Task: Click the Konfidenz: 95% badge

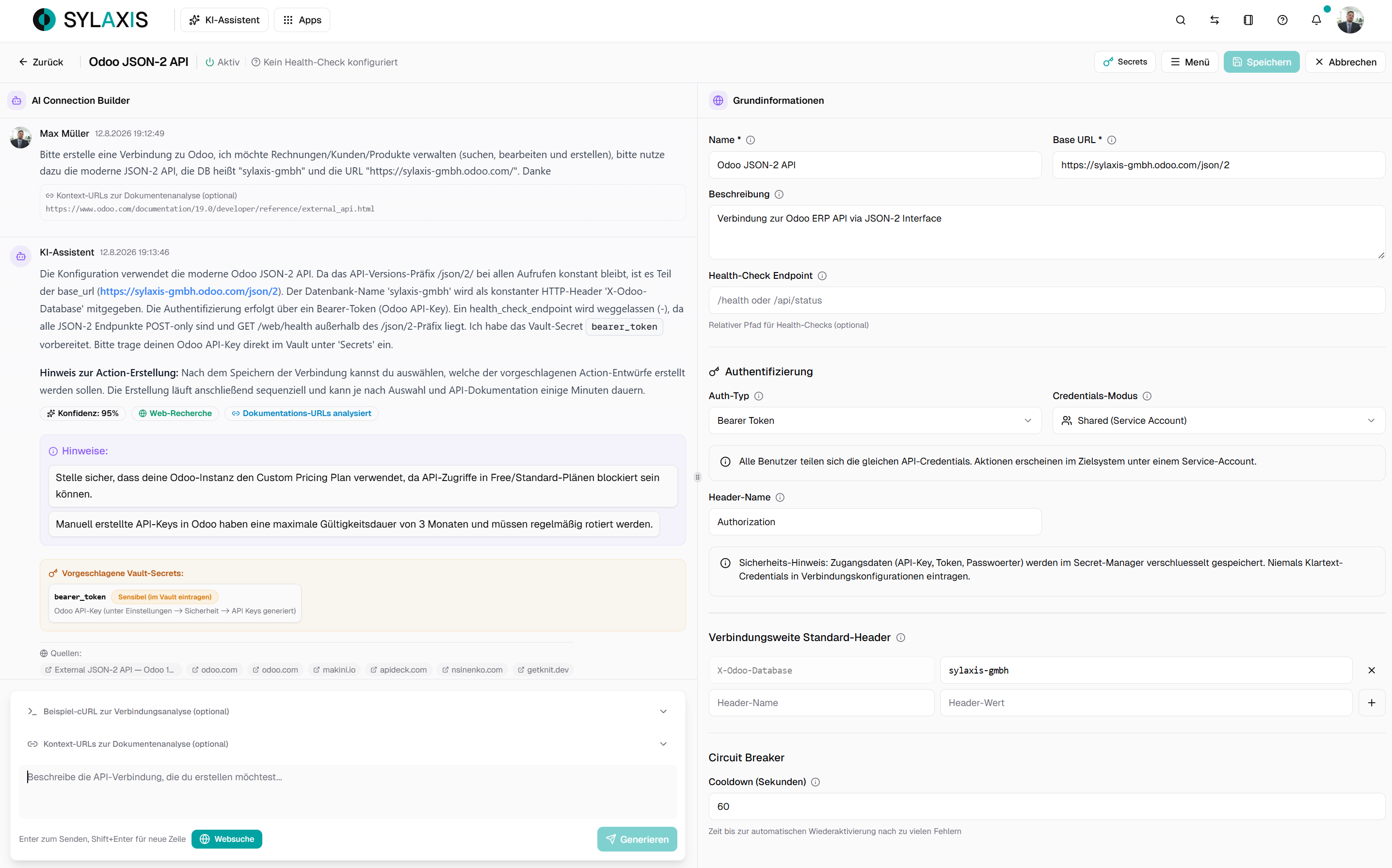Action: coord(82,413)
